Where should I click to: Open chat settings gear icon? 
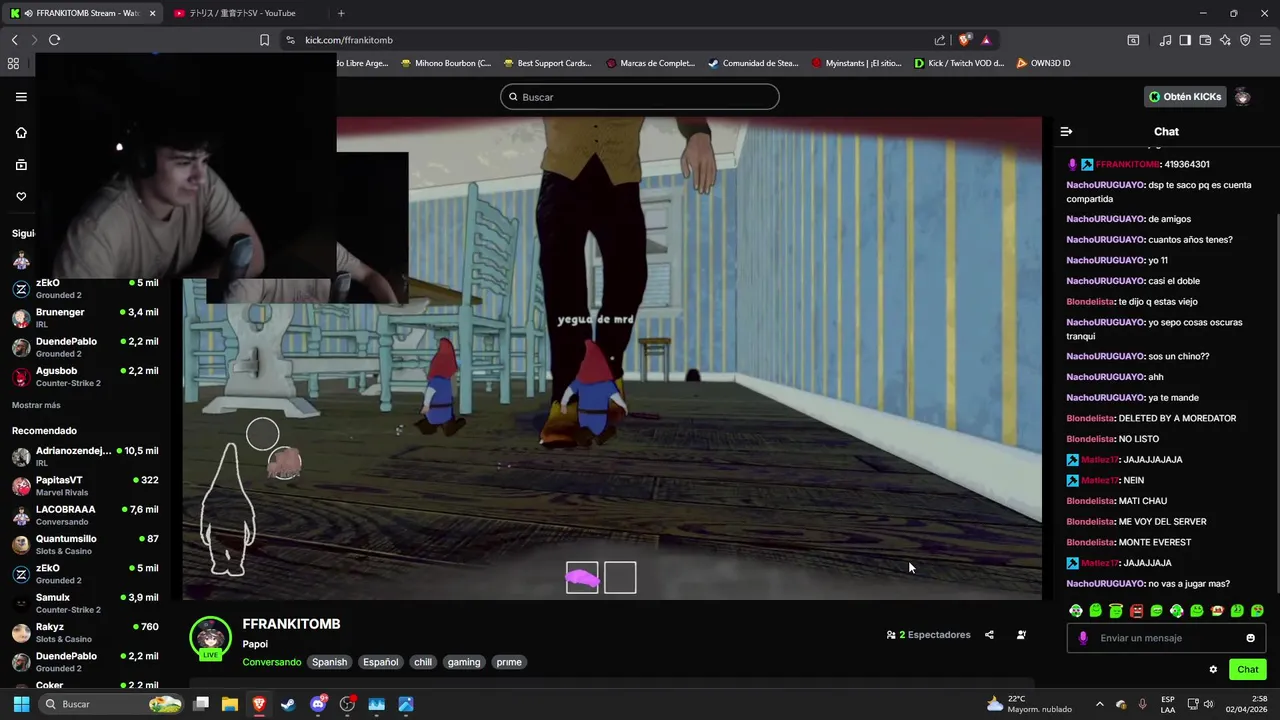click(x=1213, y=670)
